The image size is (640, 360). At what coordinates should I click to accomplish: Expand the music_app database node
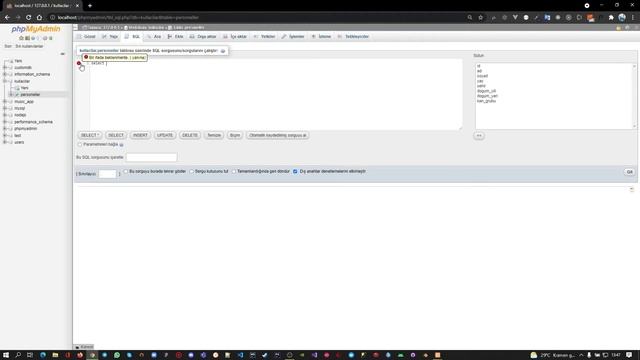(5, 102)
